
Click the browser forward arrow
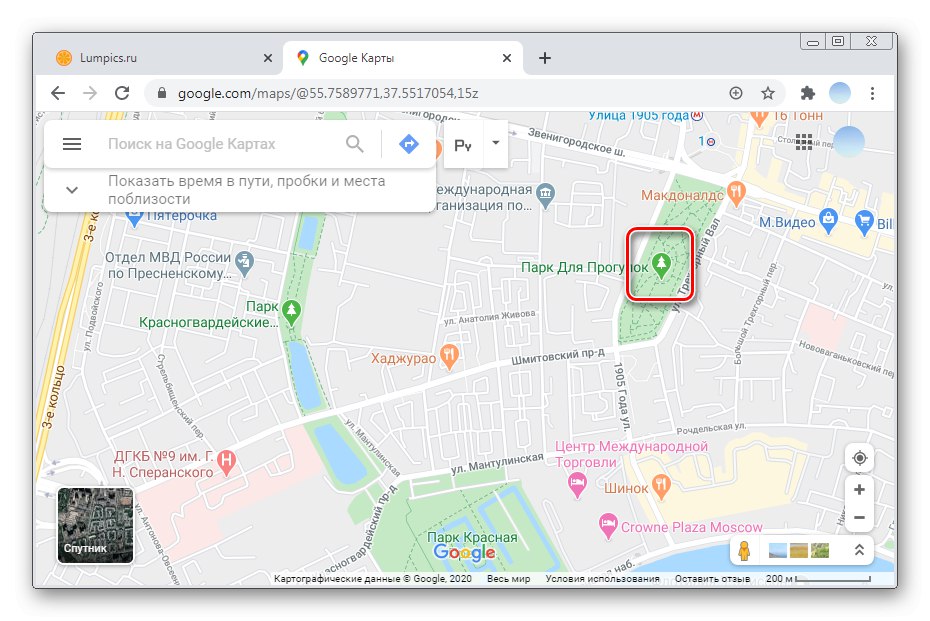click(x=90, y=93)
